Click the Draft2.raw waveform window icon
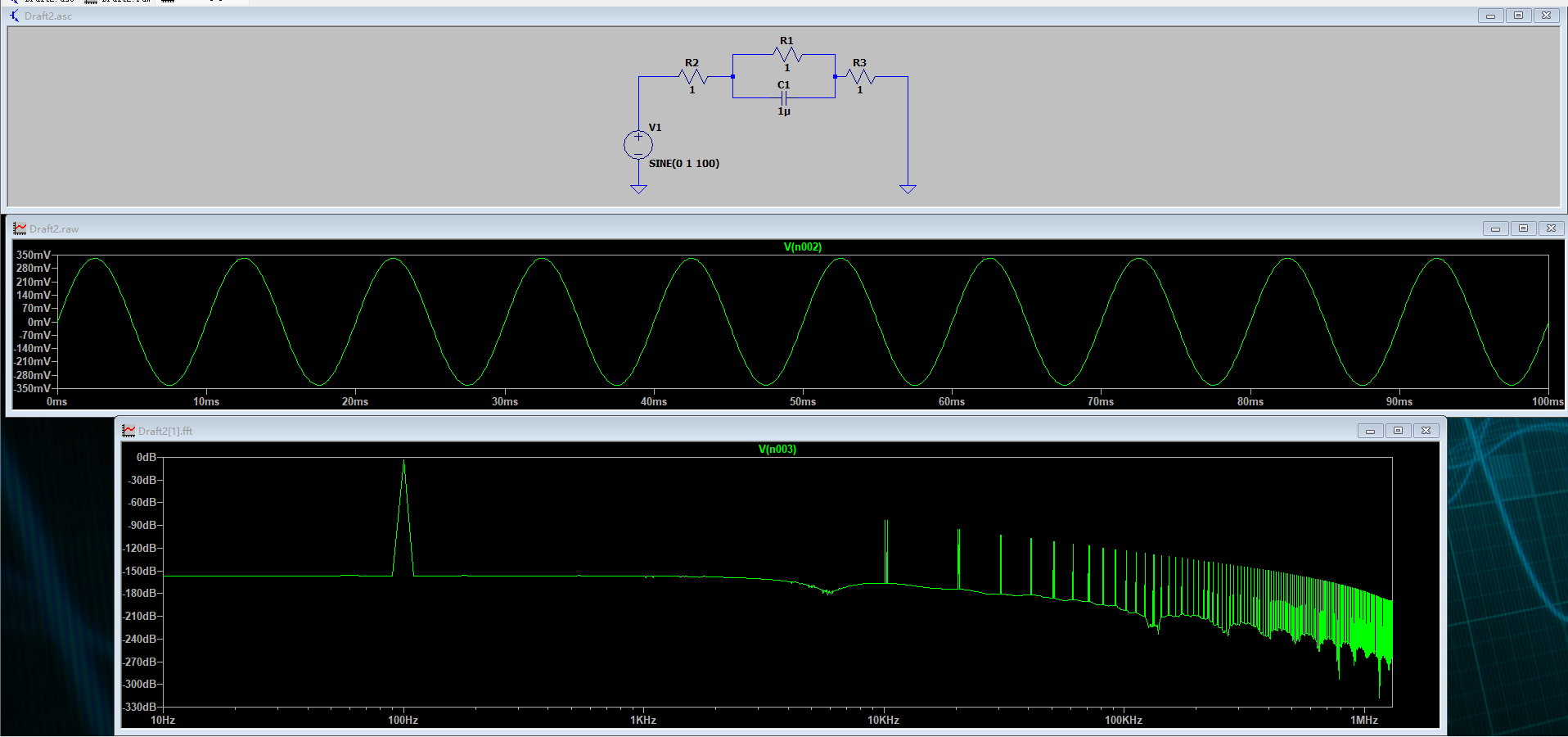This screenshot has height=737, width=1568. click(x=20, y=228)
